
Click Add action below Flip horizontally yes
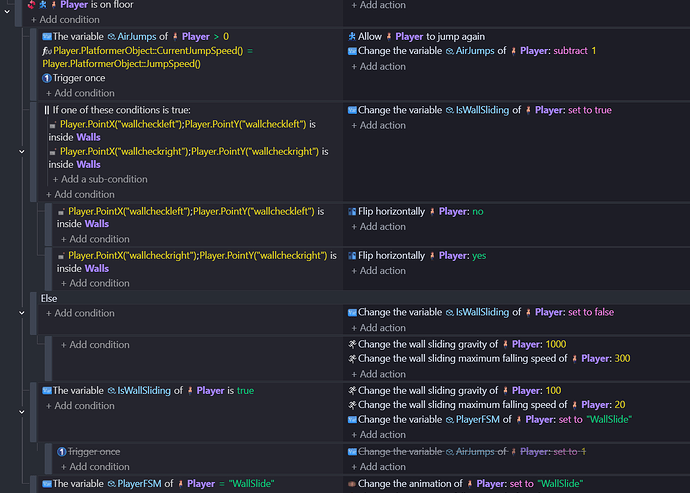pyautogui.click(x=378, y=271)
